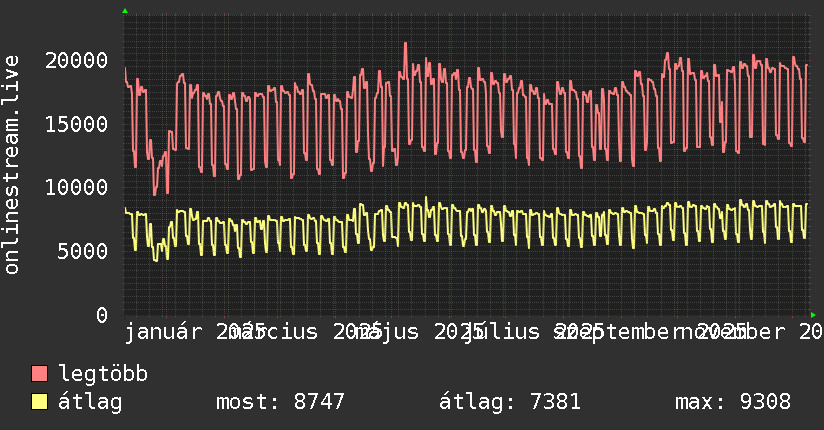Click the onlinestream.live vertical axis title
This screenshot has height=430, width=824.
pos(11,165)
